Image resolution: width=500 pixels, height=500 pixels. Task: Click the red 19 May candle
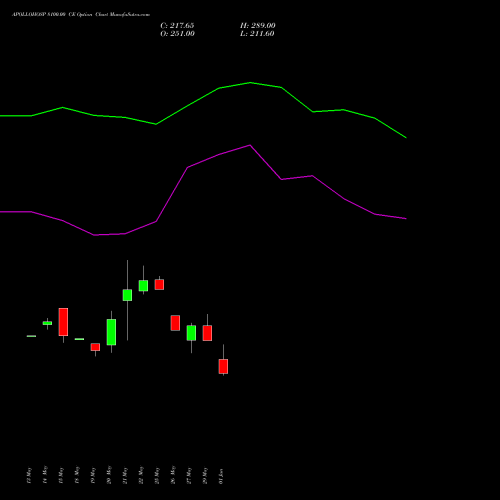tap(95, 347)
